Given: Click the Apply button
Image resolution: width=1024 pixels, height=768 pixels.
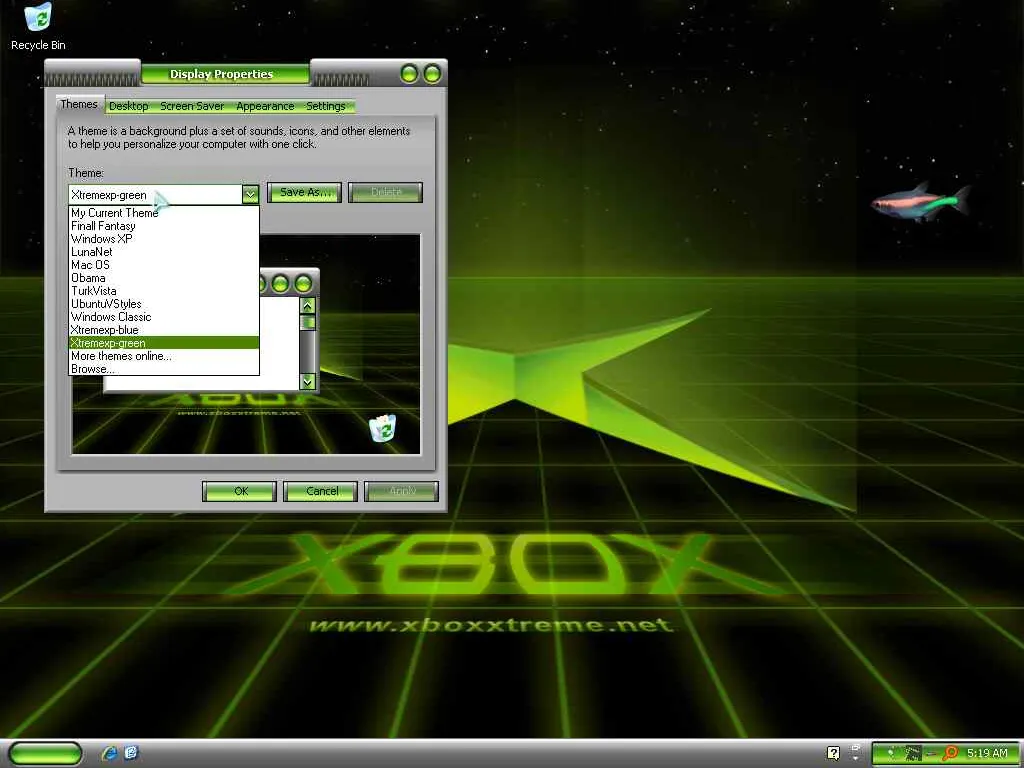Looking at the screenshot, I should tap(402, 491).
